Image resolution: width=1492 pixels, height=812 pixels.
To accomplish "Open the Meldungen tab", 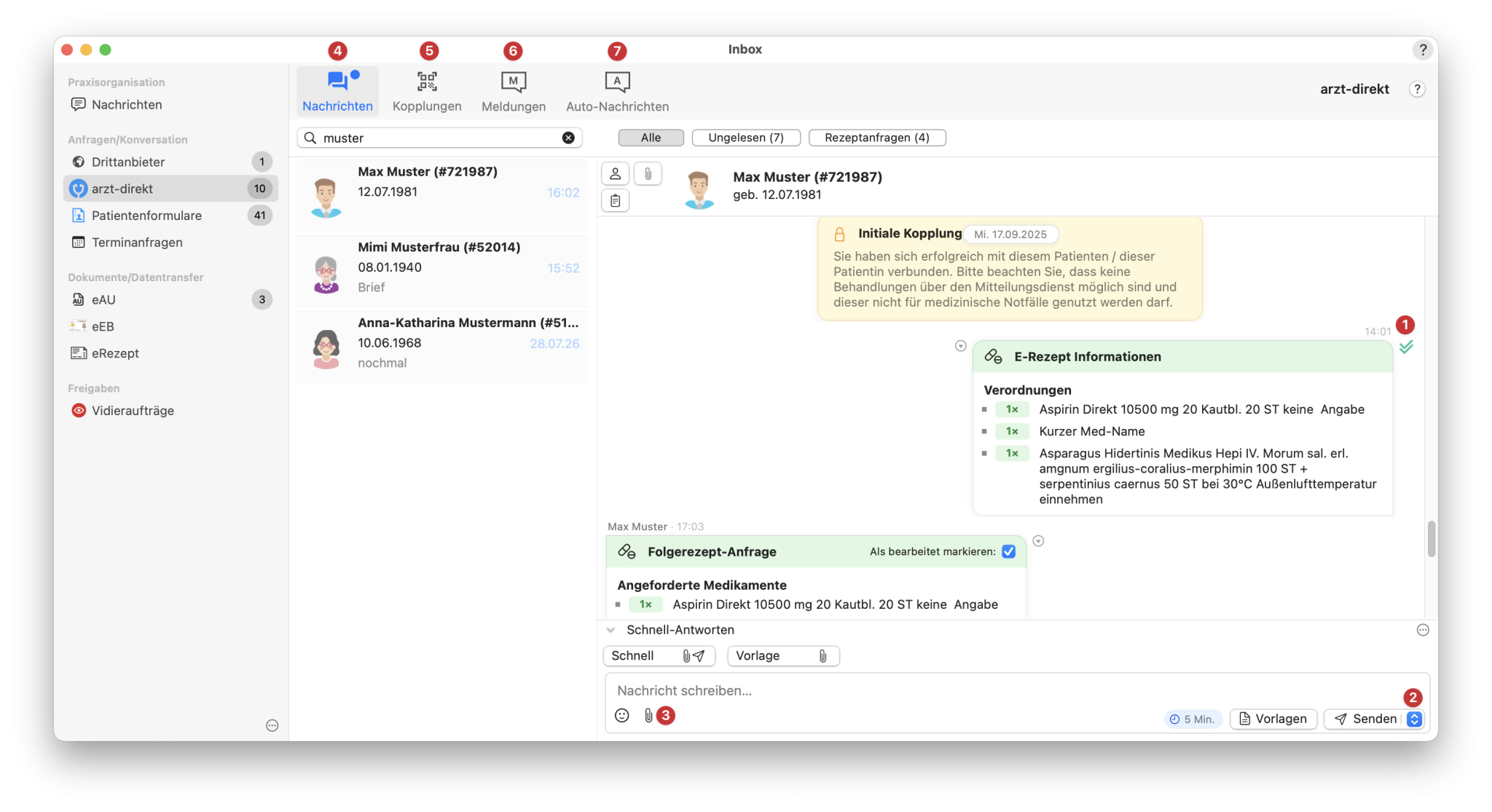I will 514,92.
